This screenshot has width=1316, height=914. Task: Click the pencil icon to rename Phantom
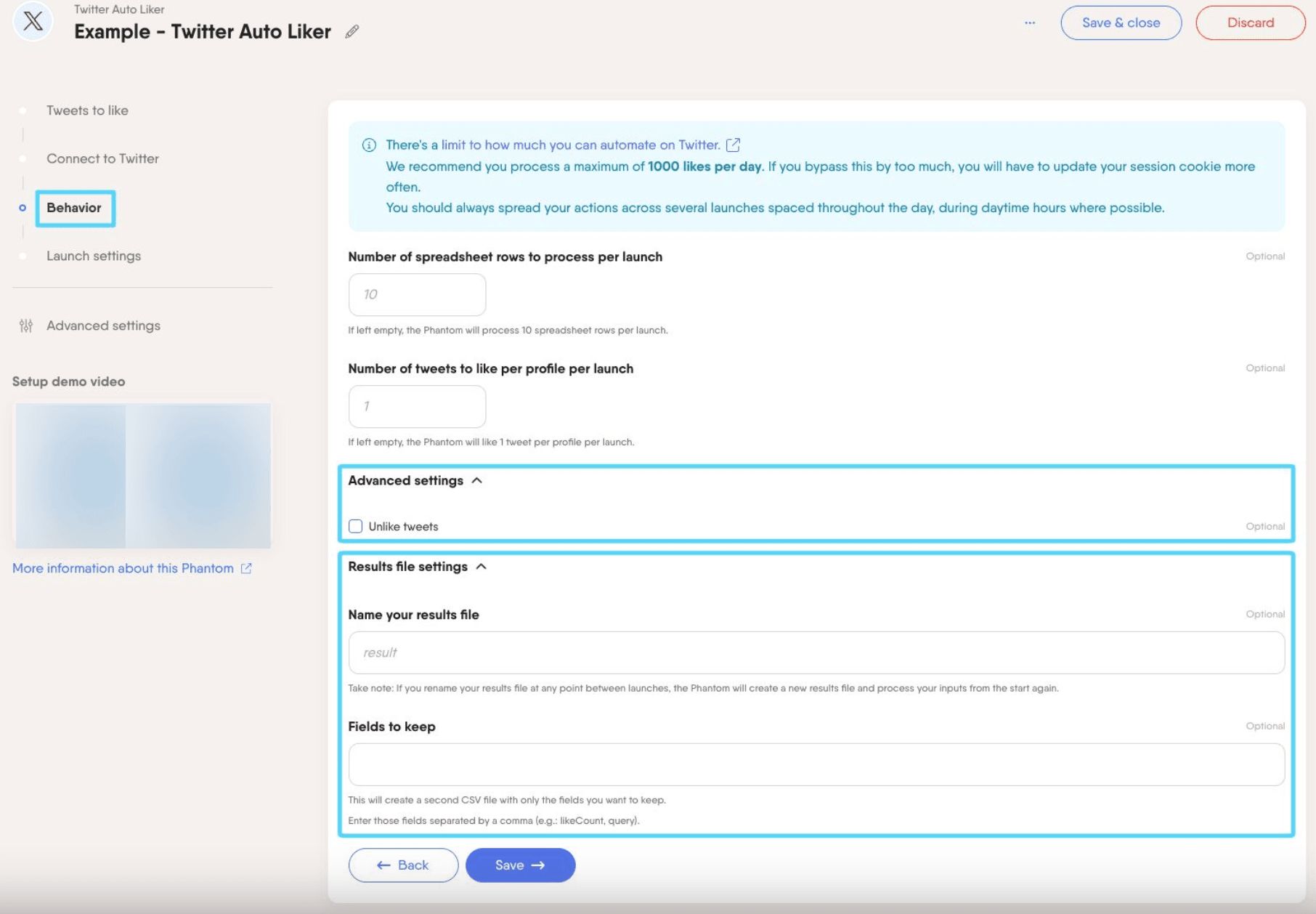click(352, 31)
